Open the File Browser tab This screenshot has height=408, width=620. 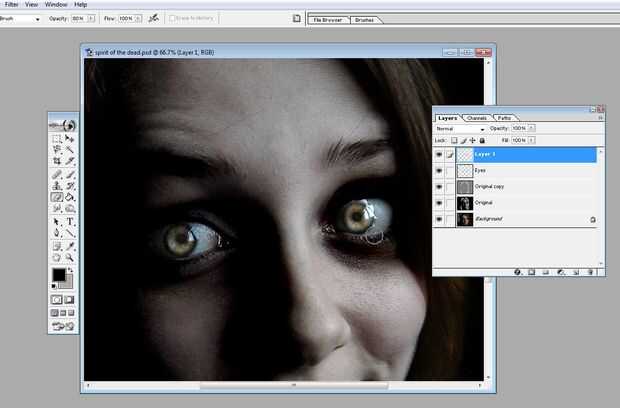(x=328, y=20)
